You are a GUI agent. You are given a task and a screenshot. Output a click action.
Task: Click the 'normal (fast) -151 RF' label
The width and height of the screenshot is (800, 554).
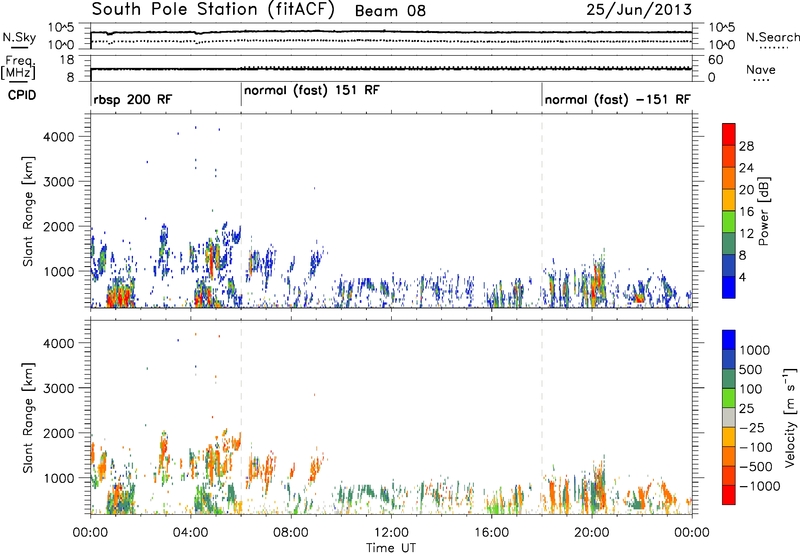[x=617, y=99]
